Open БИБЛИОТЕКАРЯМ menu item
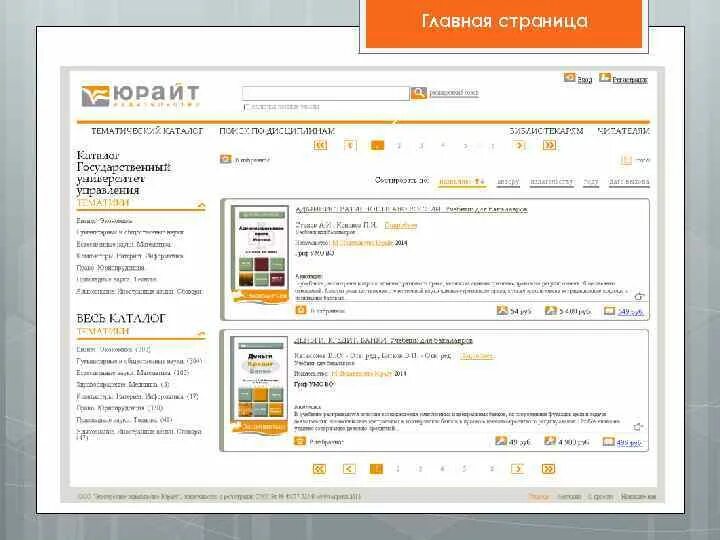720x540 pixels. pyautogui.click(x=546, y=131)
